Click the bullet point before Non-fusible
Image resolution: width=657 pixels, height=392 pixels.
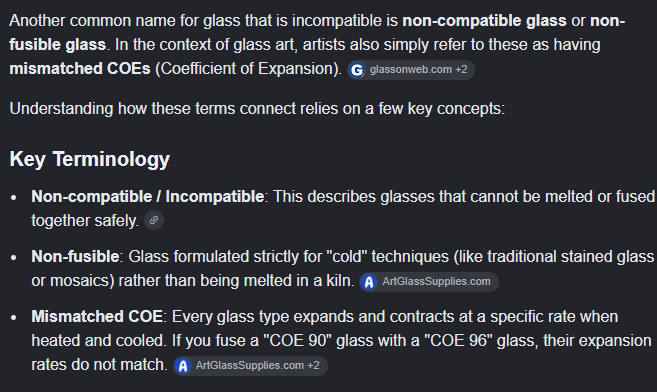[x=14, y=258]
